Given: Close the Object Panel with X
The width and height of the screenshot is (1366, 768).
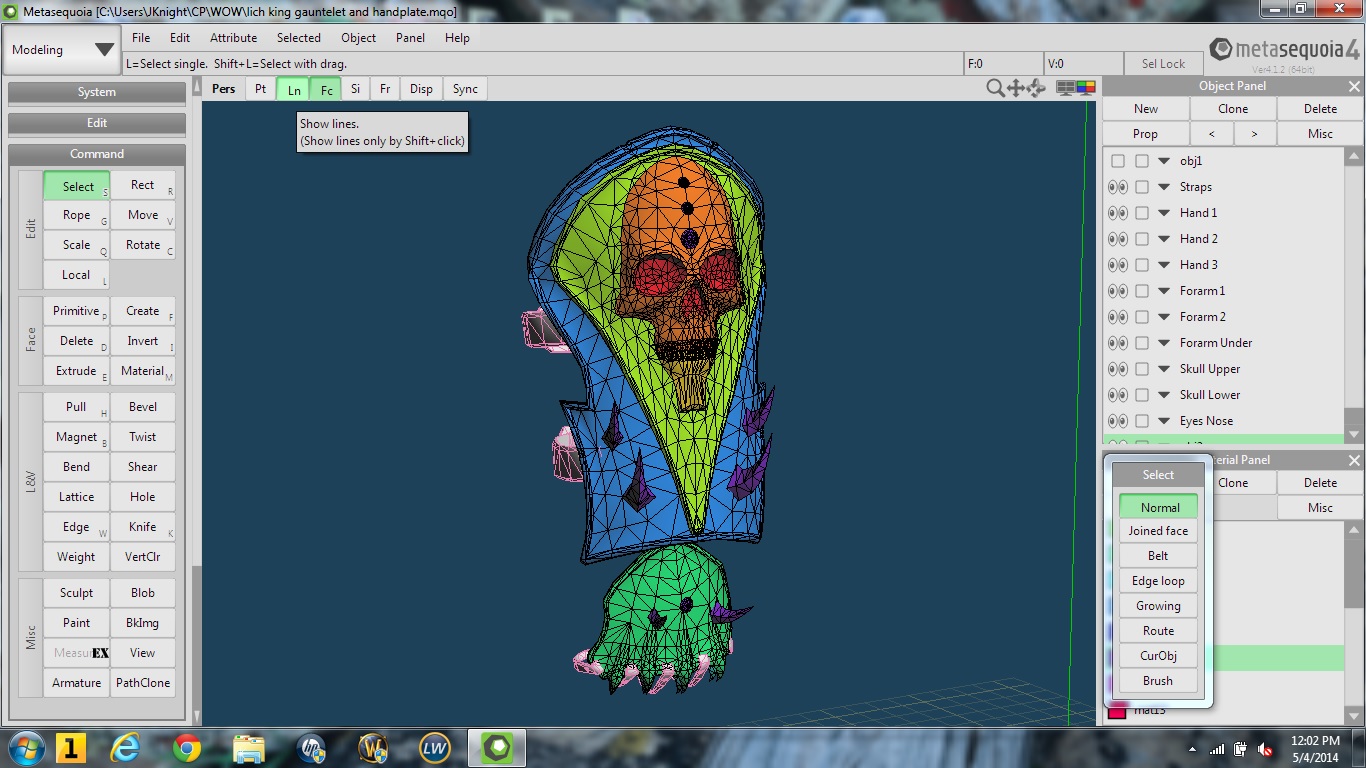Looking at the screenshot, I should [1354, 86].
